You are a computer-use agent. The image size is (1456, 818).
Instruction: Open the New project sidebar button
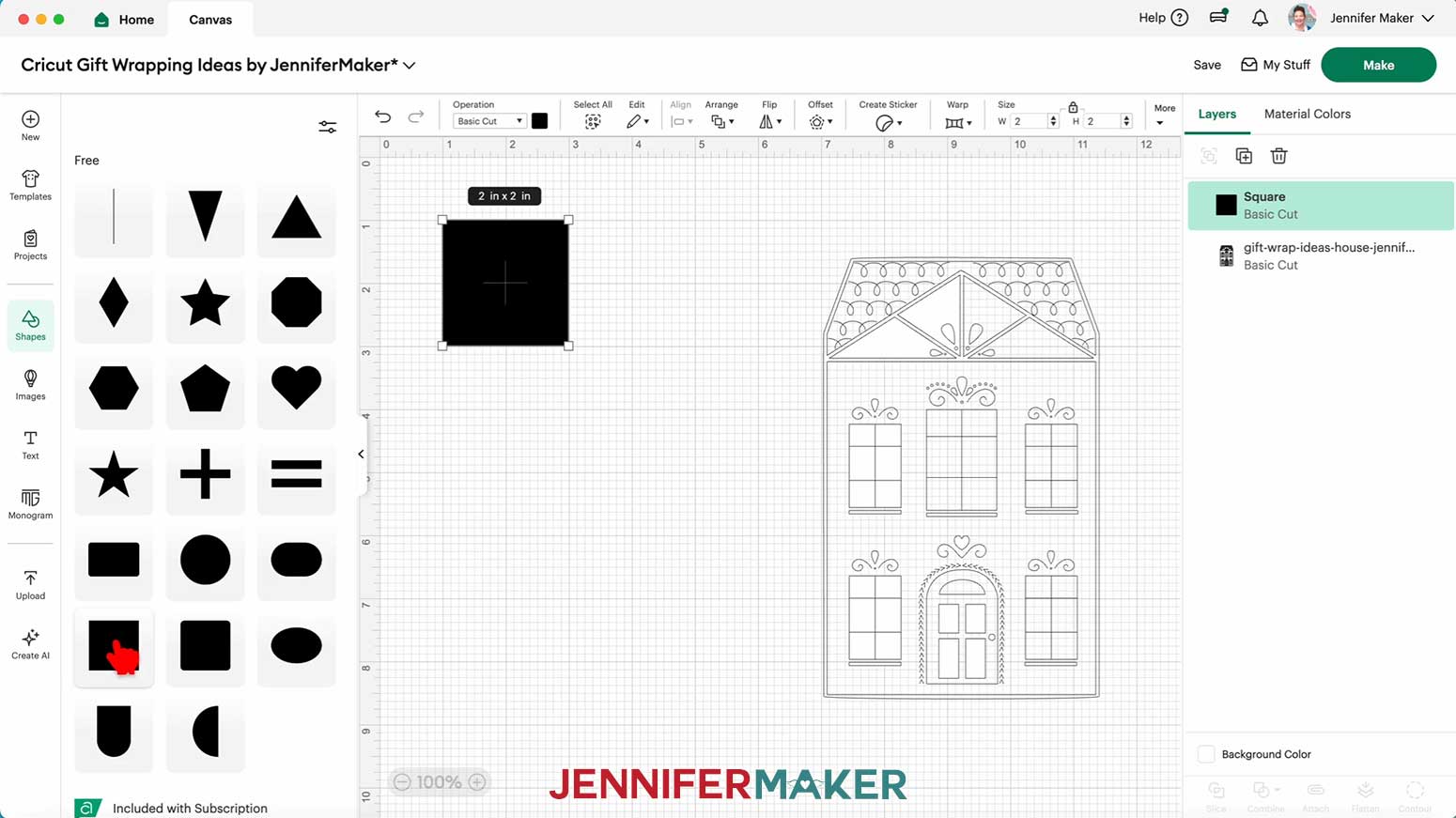[30, 126]
